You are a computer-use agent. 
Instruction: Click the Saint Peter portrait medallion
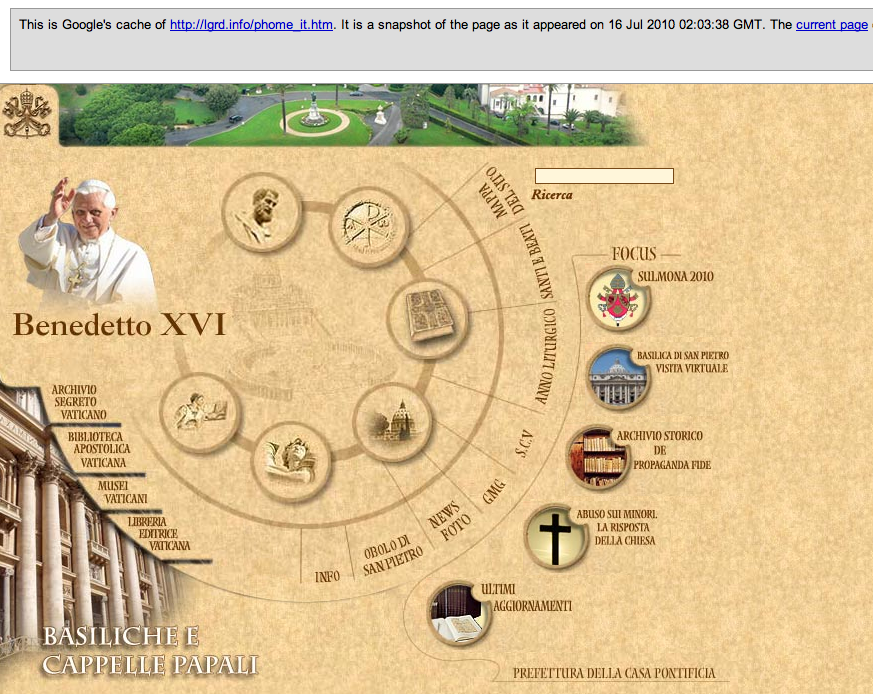(262, 213)
